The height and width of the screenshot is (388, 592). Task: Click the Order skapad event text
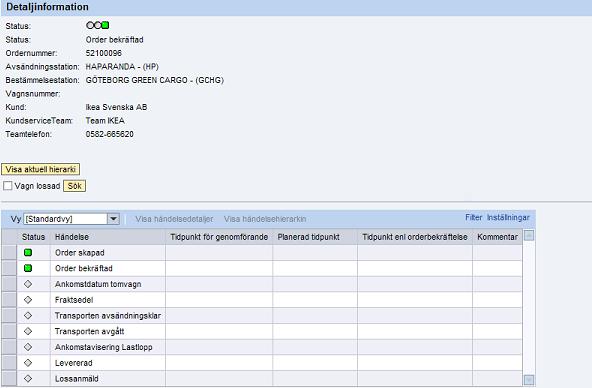[x=80, y=253]
